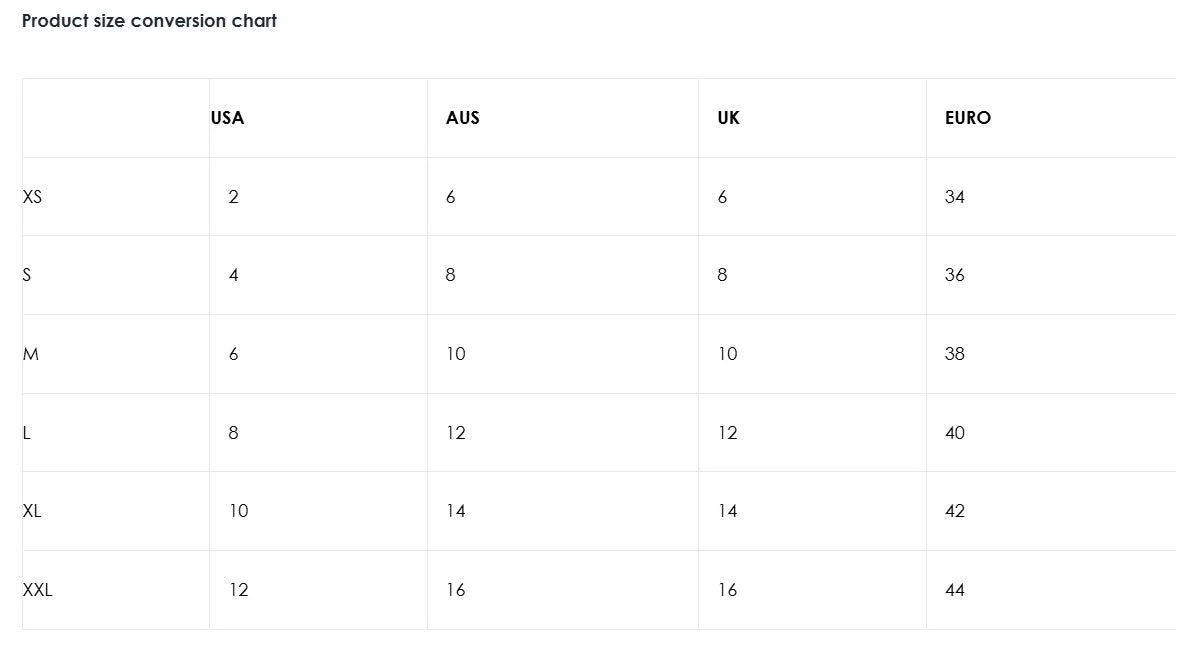The image size is (1194, 664).
Task: Select the EURO column header
Action: 968,118
